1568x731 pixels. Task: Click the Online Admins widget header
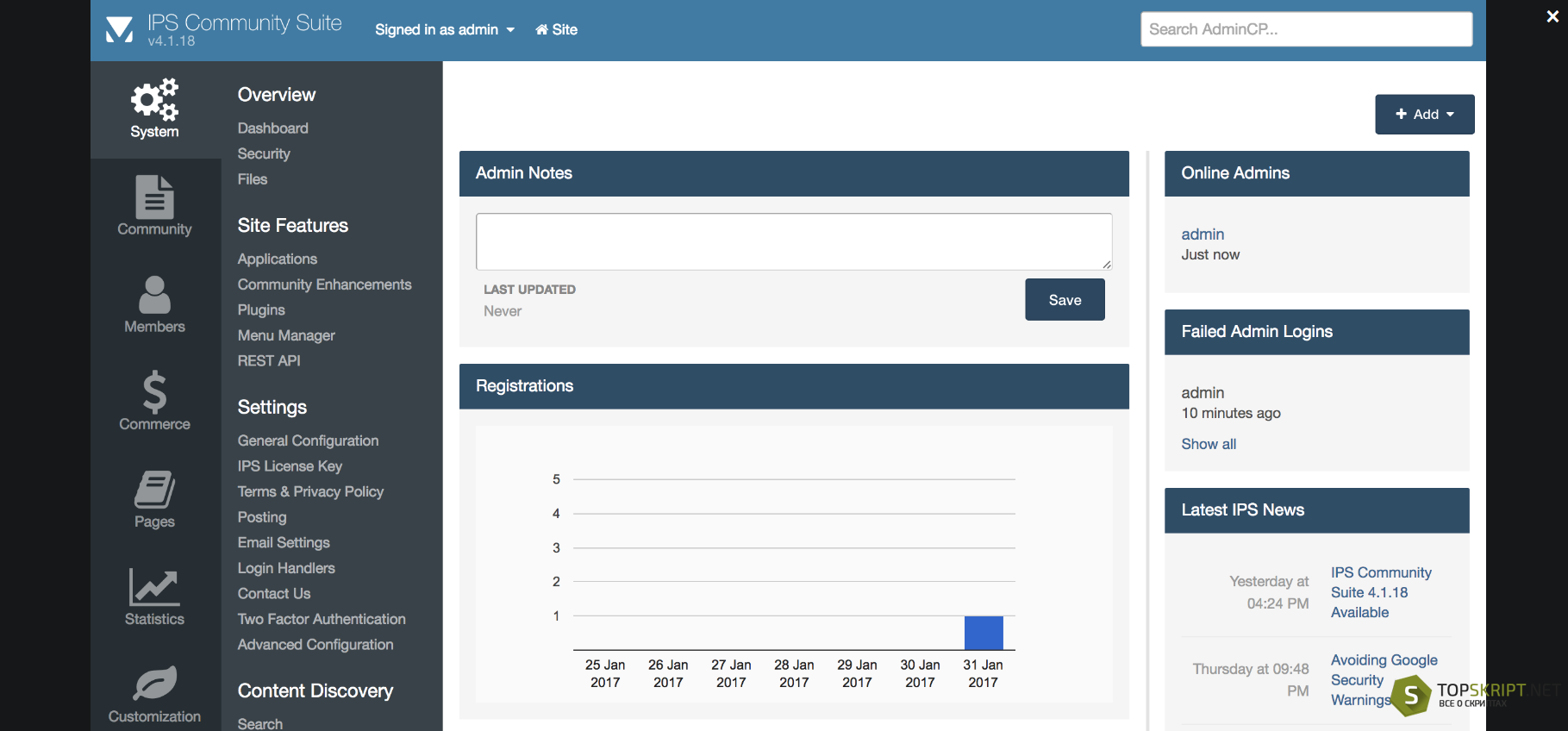pyautogui.click(x=1317, y=173)
